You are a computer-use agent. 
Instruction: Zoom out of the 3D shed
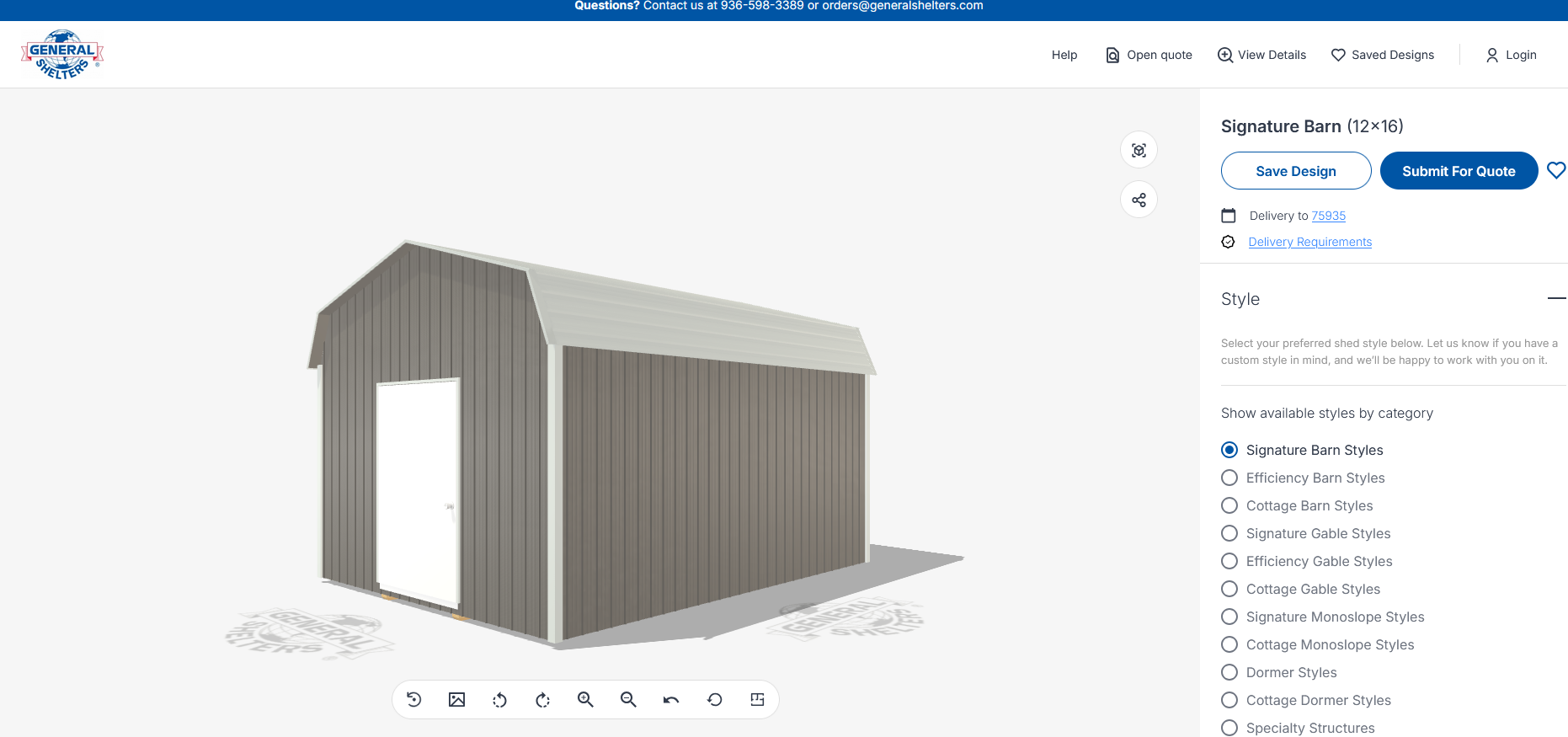(x=628, y=699)
